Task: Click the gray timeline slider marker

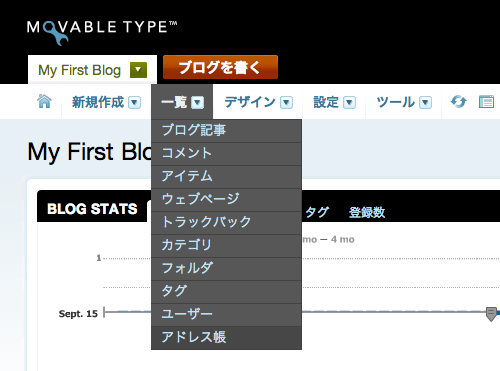Action: pyautogui.click(x=491, y=314)
